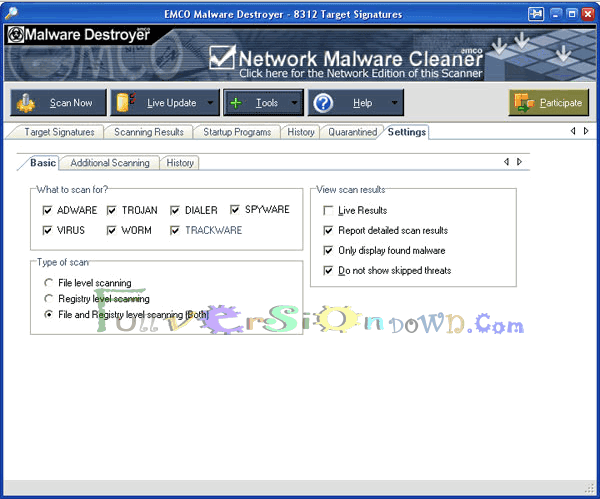Viewport: 600px width, 499px height.
Task: Click the magnifier icon in title bar
Action: [11, 13]
